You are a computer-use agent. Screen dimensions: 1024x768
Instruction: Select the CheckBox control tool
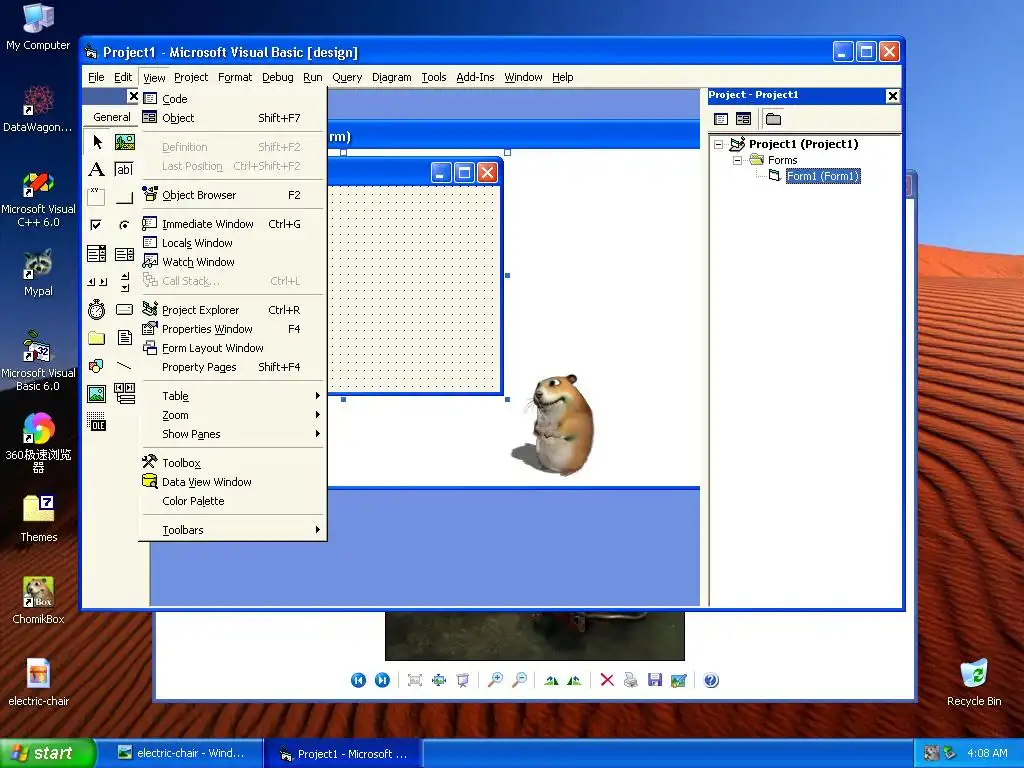click(x=97, y=225)
